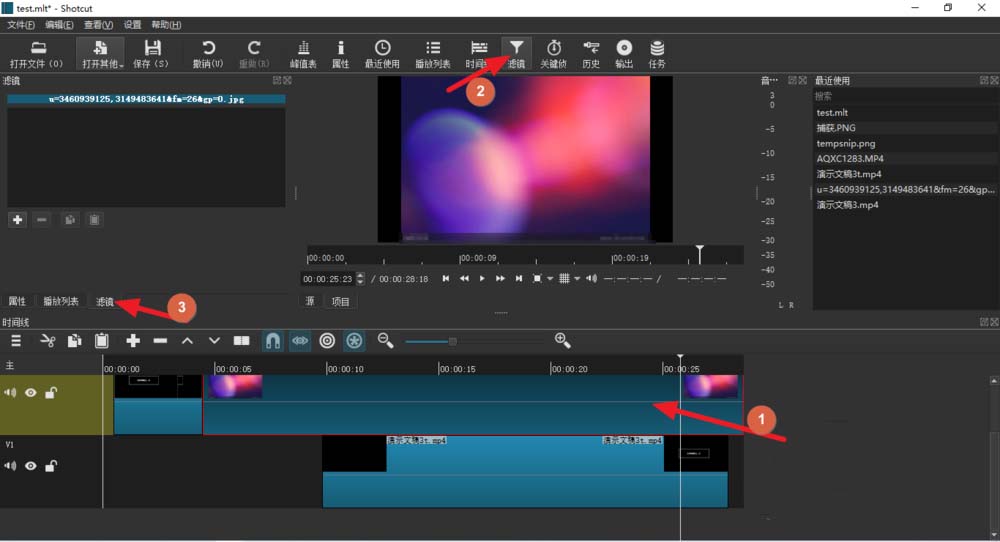
Task: Click the 关键帧 (Keyframes) stopwatch icon
Action: (553, 53)
